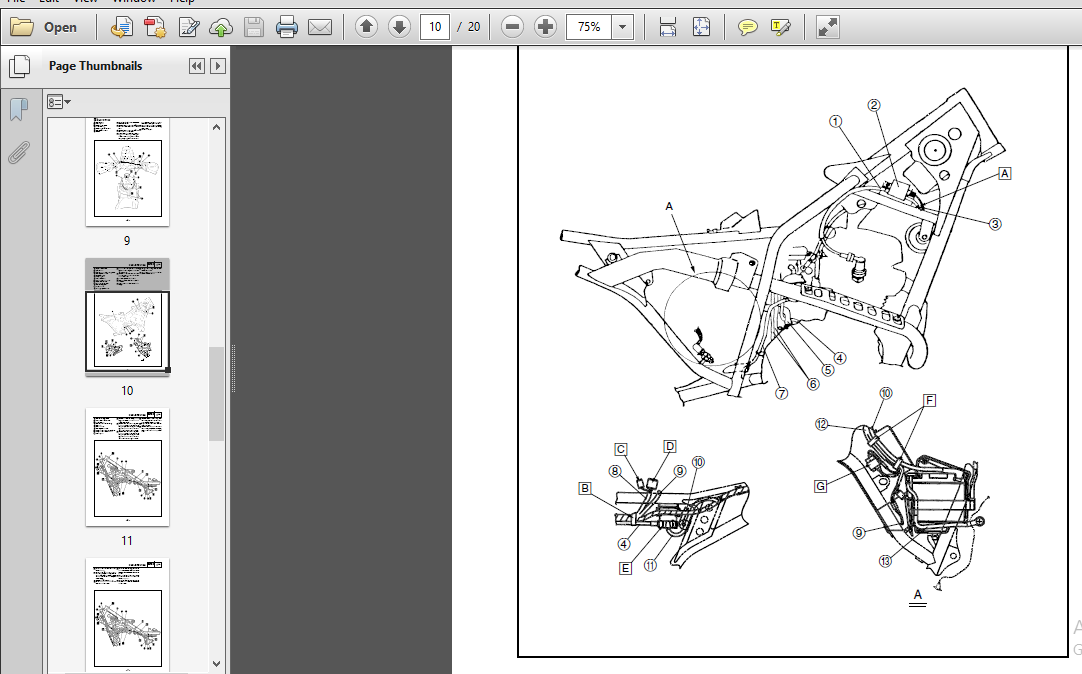Zoom out with minus button
This screenshot has height=674, width=1082.
(512, 27)
